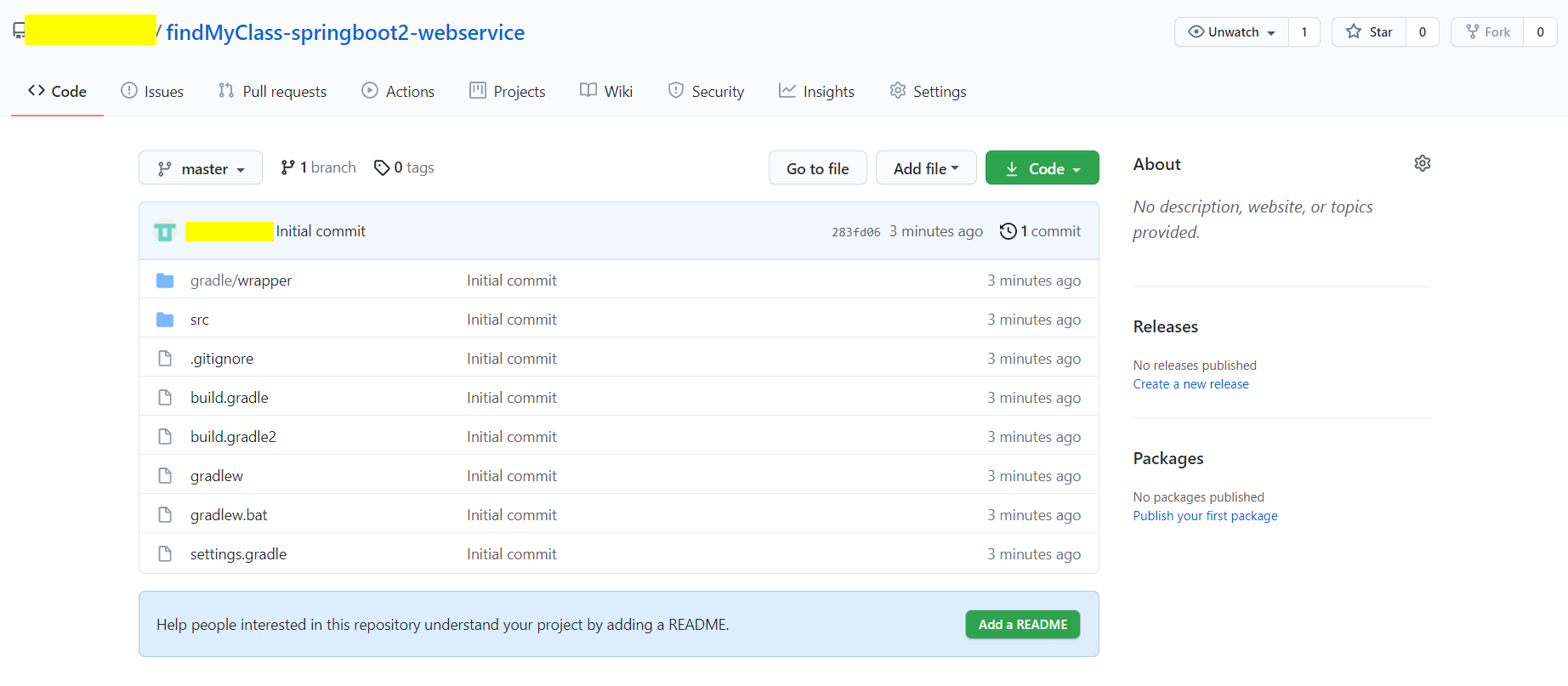Open Packages heading link
Screen dimensions: 1568x686
point(1168,458)
